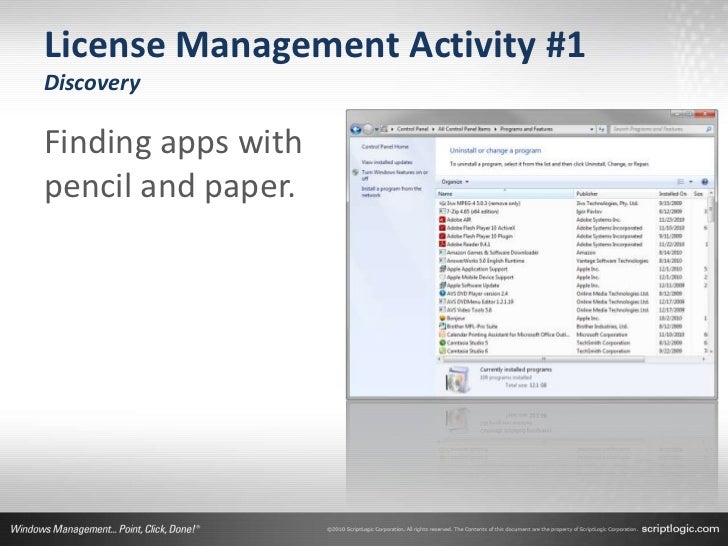Select the Brother MFL-Pro Suite icon

point(442,326)
